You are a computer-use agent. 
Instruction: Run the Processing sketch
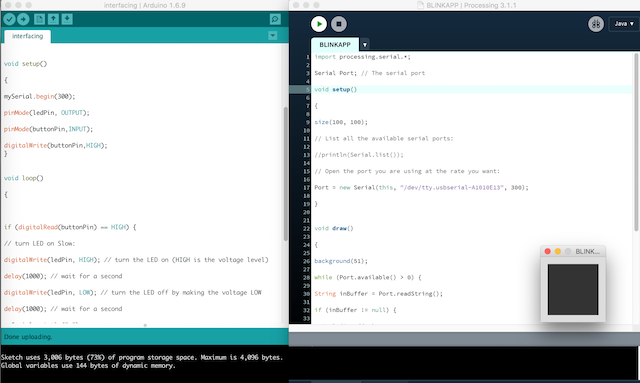[x=319, y=24]
